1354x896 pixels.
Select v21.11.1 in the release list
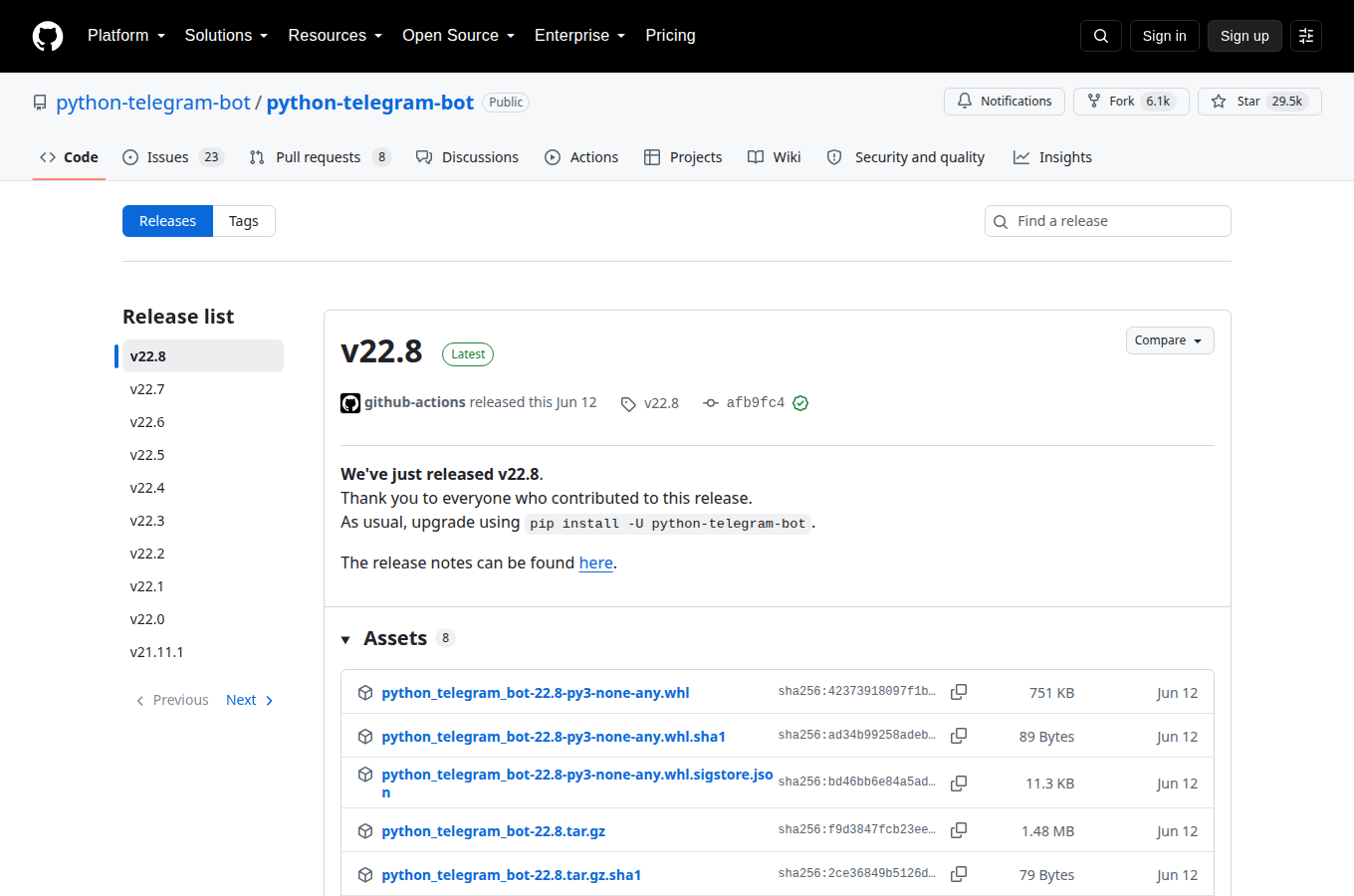point(203,652)
